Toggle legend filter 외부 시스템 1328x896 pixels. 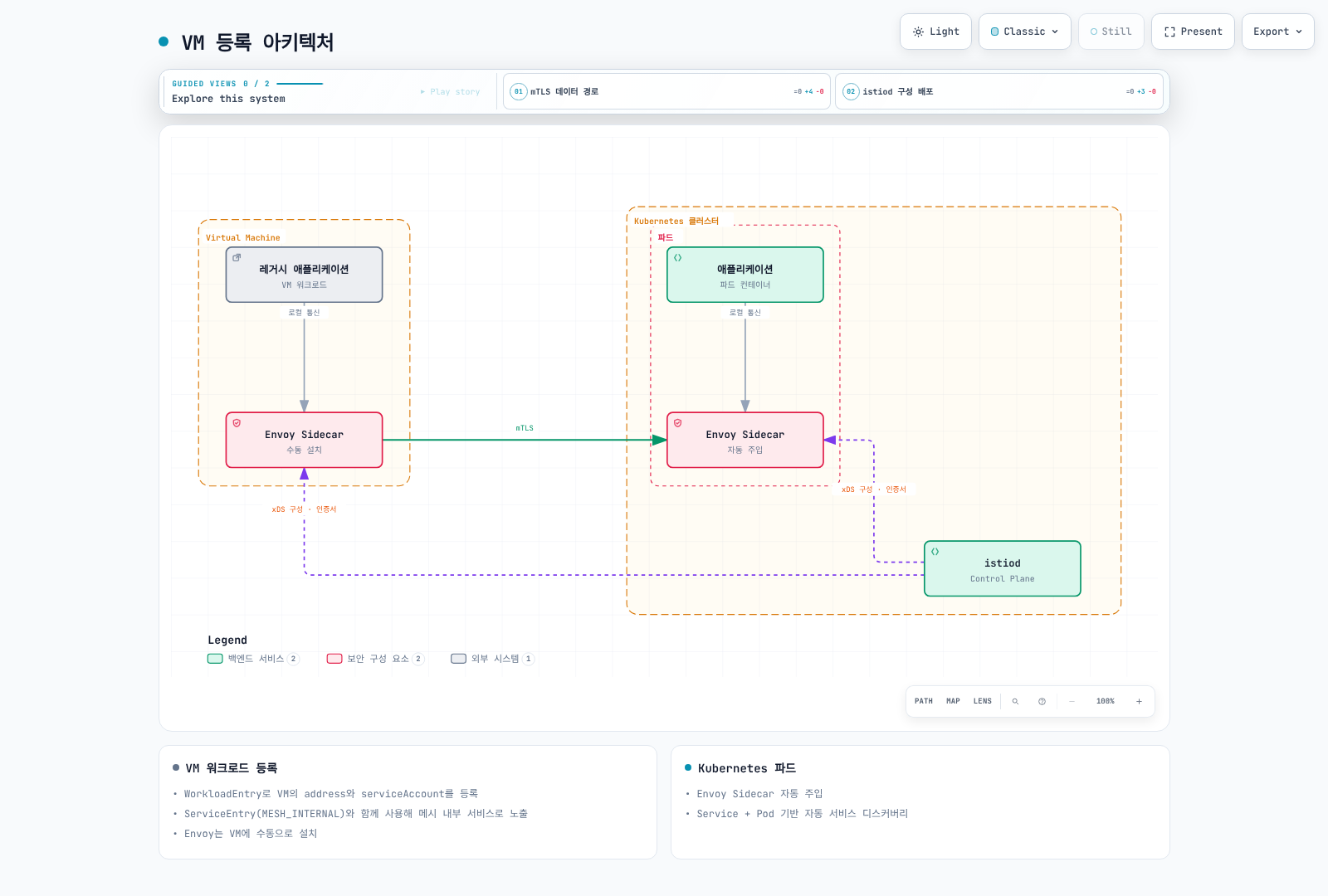coord(493,659)
